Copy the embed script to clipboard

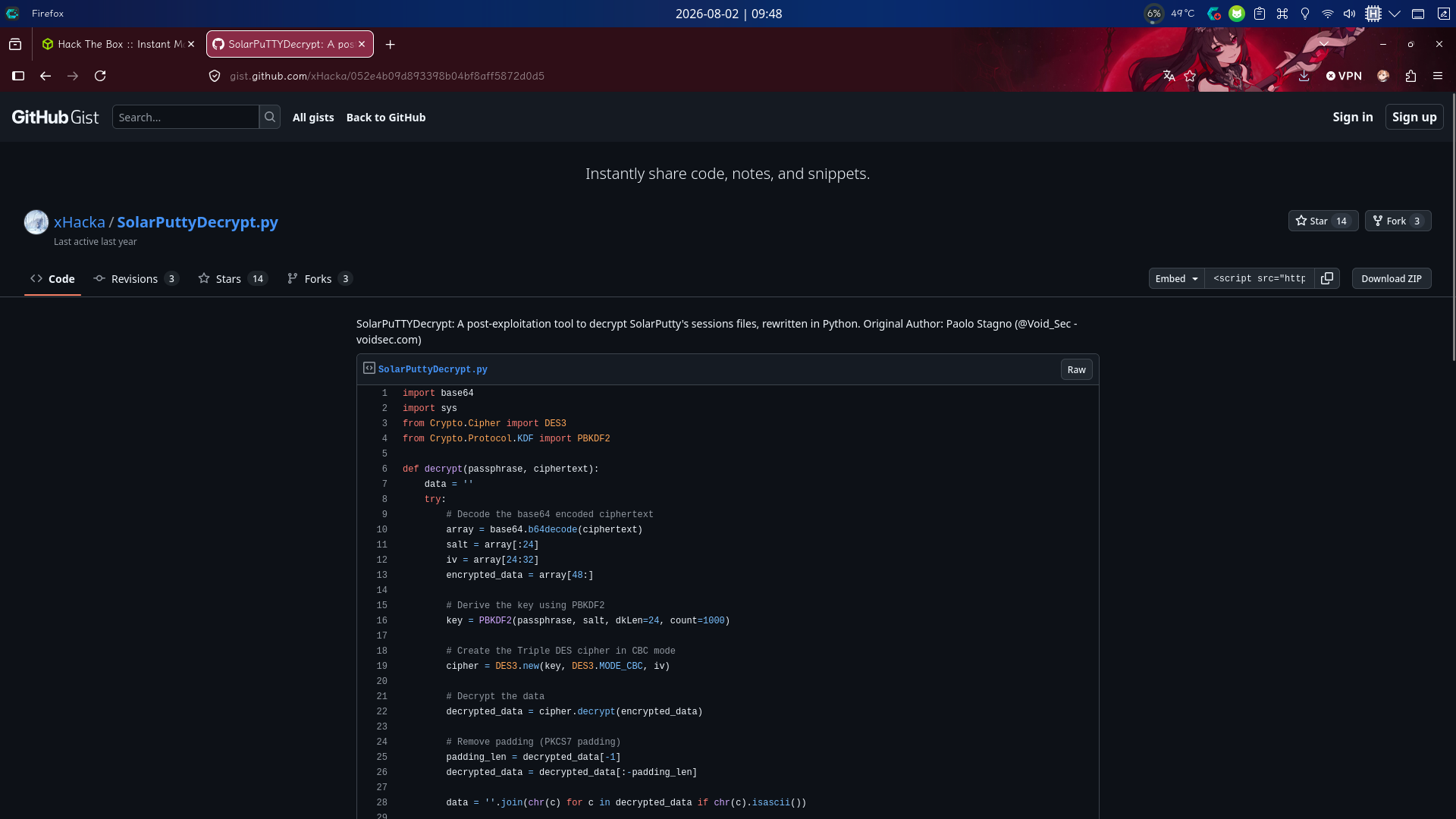point(1327,278)
